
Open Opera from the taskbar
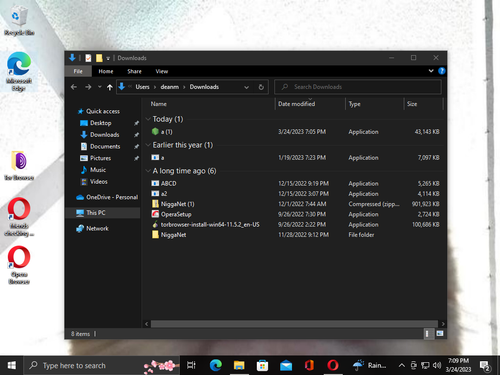pyautogui.click(x=333, y=365)
